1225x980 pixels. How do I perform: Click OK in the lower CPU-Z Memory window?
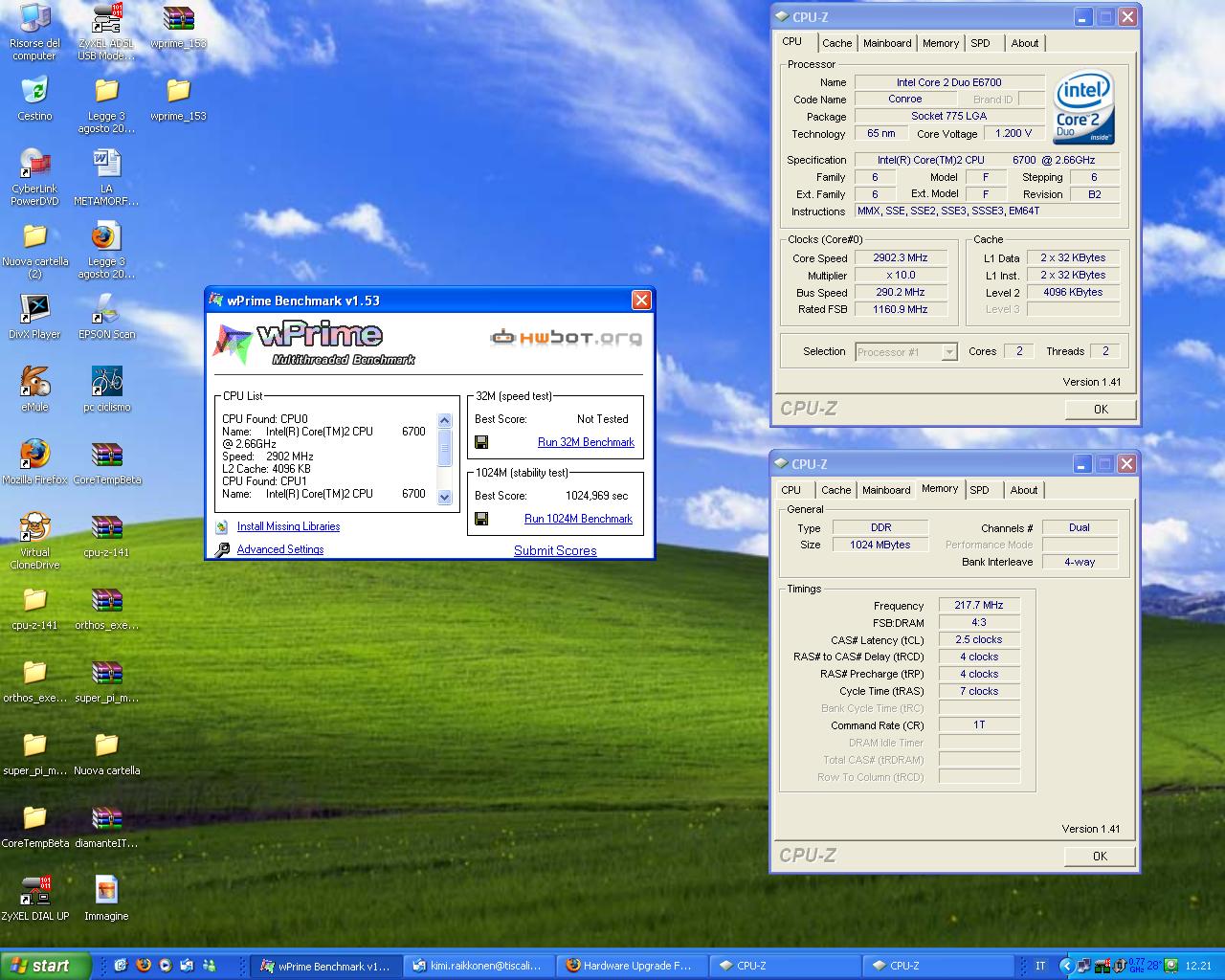click(1100, 856)
